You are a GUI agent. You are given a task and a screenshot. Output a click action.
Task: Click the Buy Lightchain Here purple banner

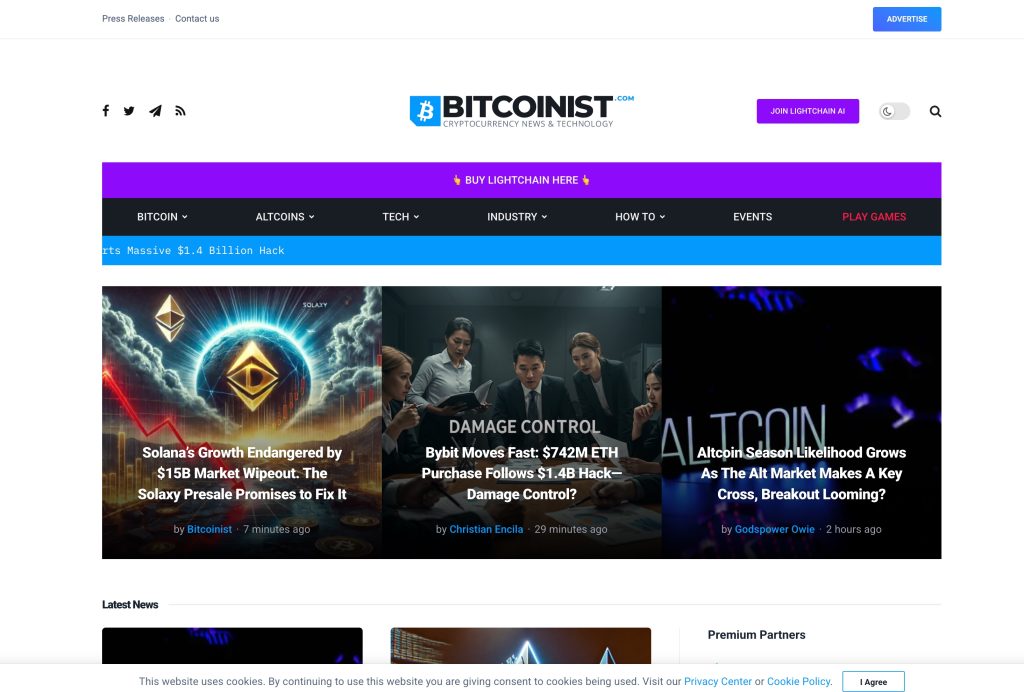tap(522, 180)
